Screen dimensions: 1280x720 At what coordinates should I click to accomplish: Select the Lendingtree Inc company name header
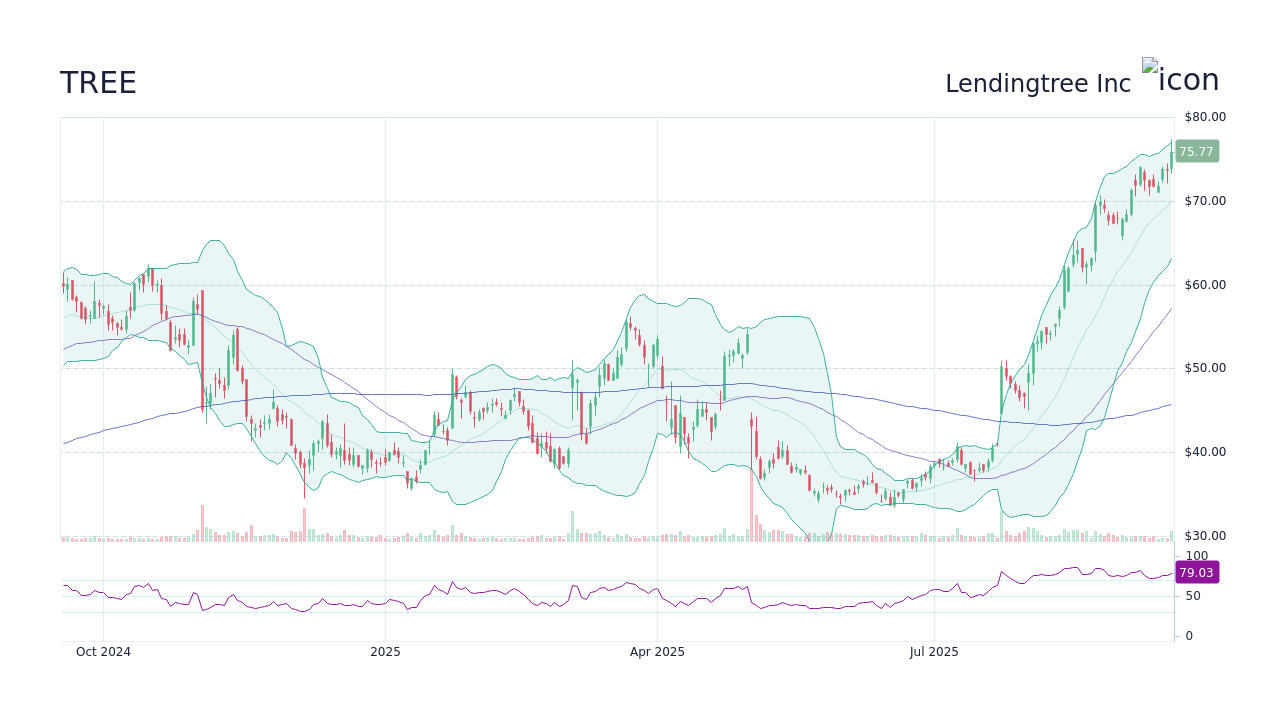click(x=1037, y=84)
